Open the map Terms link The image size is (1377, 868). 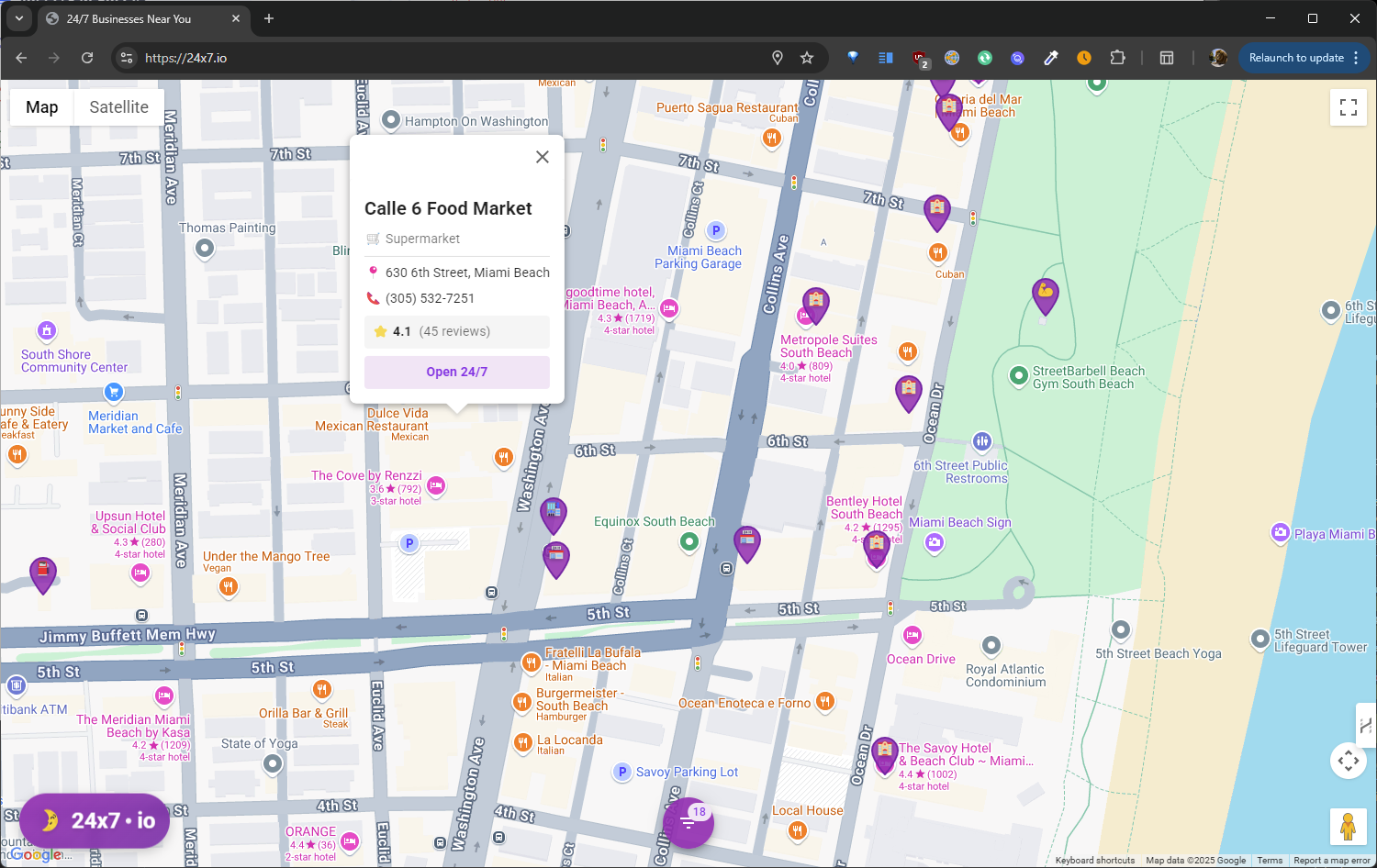click(x=1270, y=861)
